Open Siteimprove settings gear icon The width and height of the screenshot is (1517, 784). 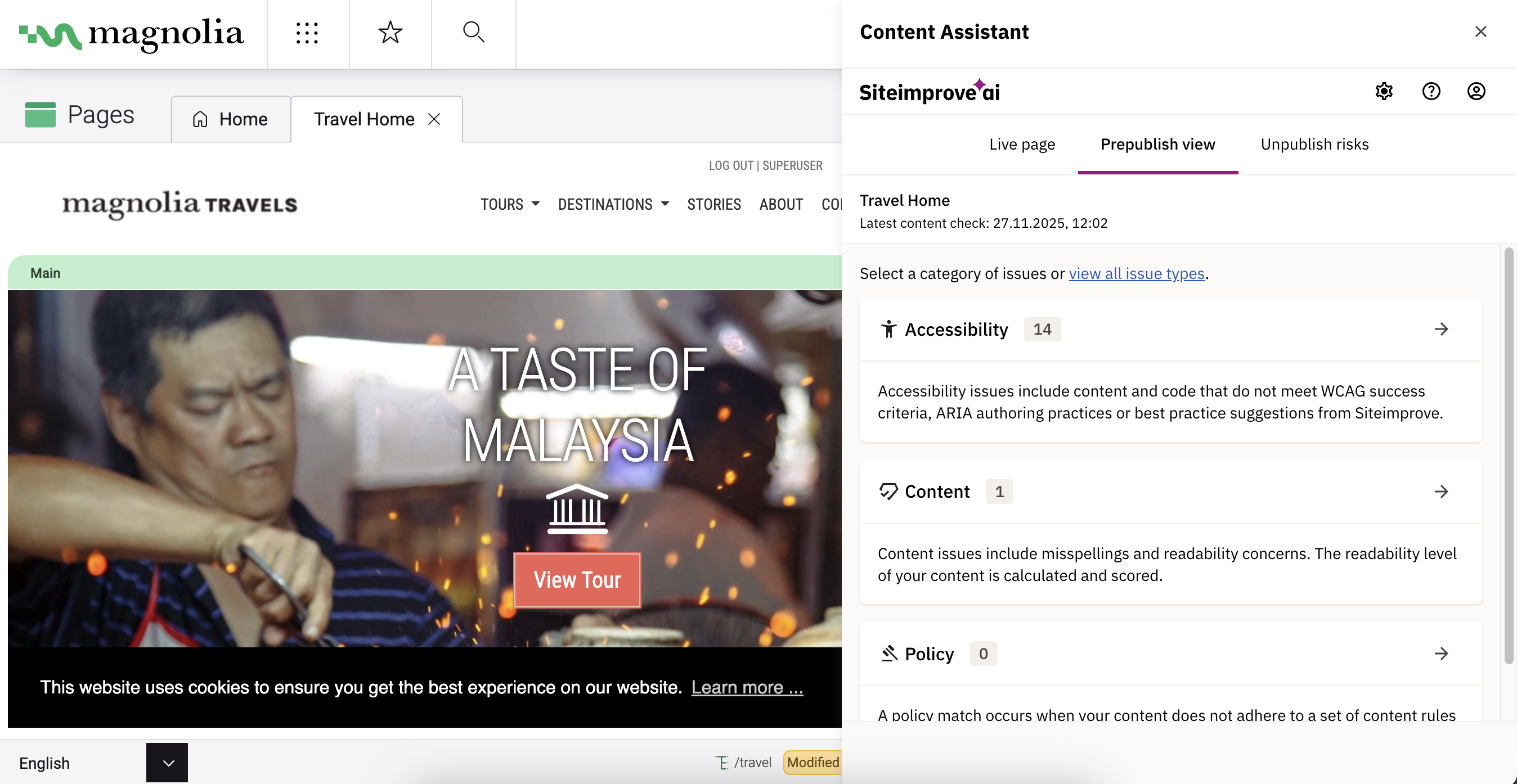pos(1384,91)
